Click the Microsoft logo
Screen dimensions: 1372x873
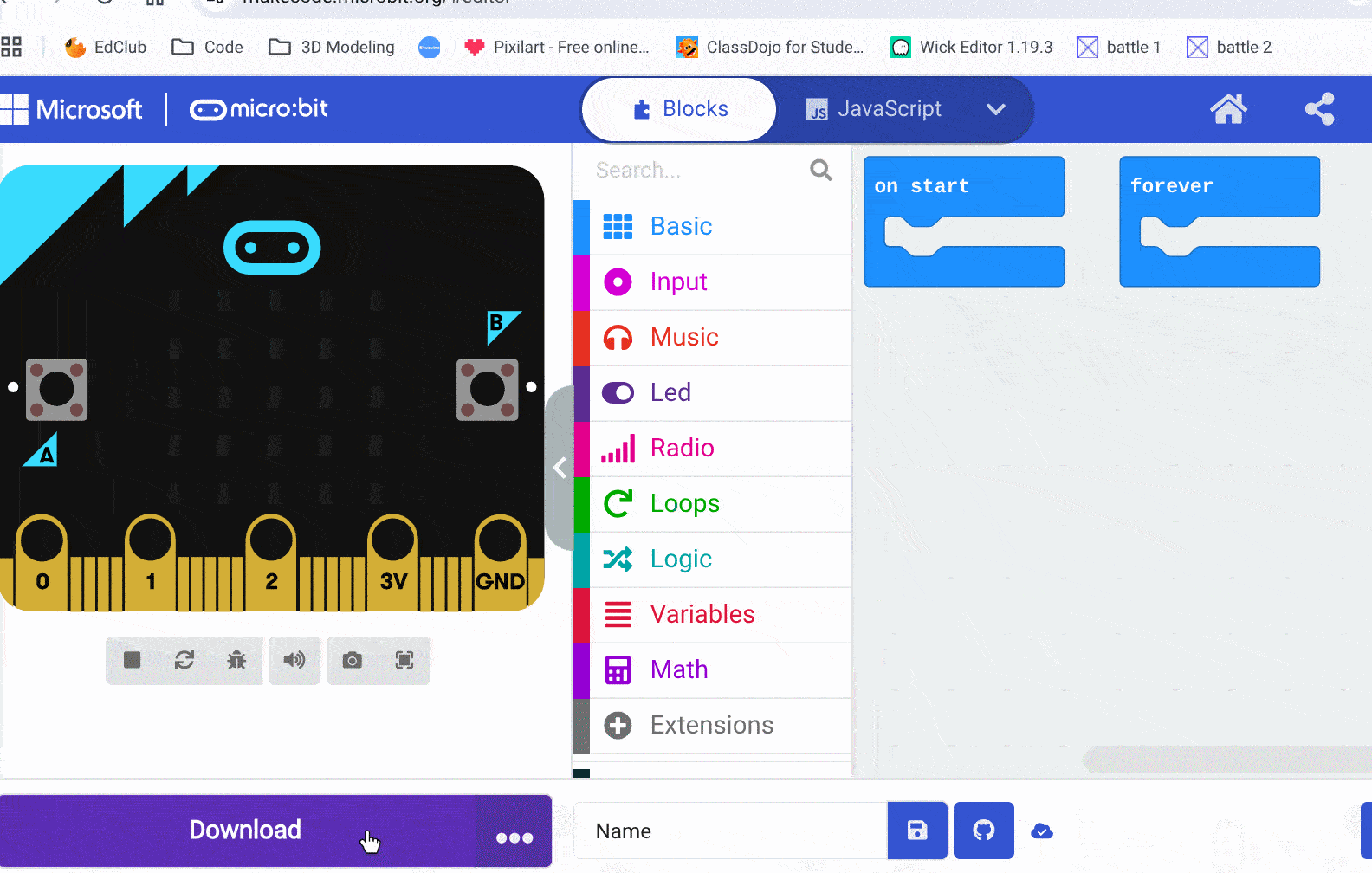tap(71, 109)
